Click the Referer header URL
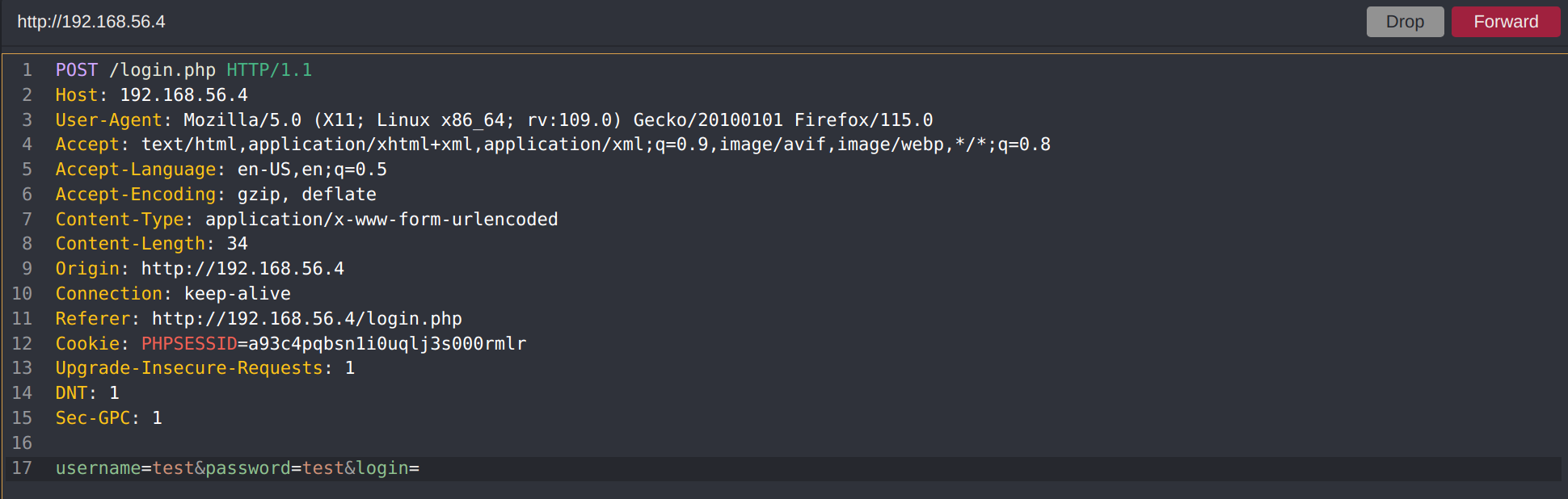The image size is (1568, 499). tap(306, 319)
